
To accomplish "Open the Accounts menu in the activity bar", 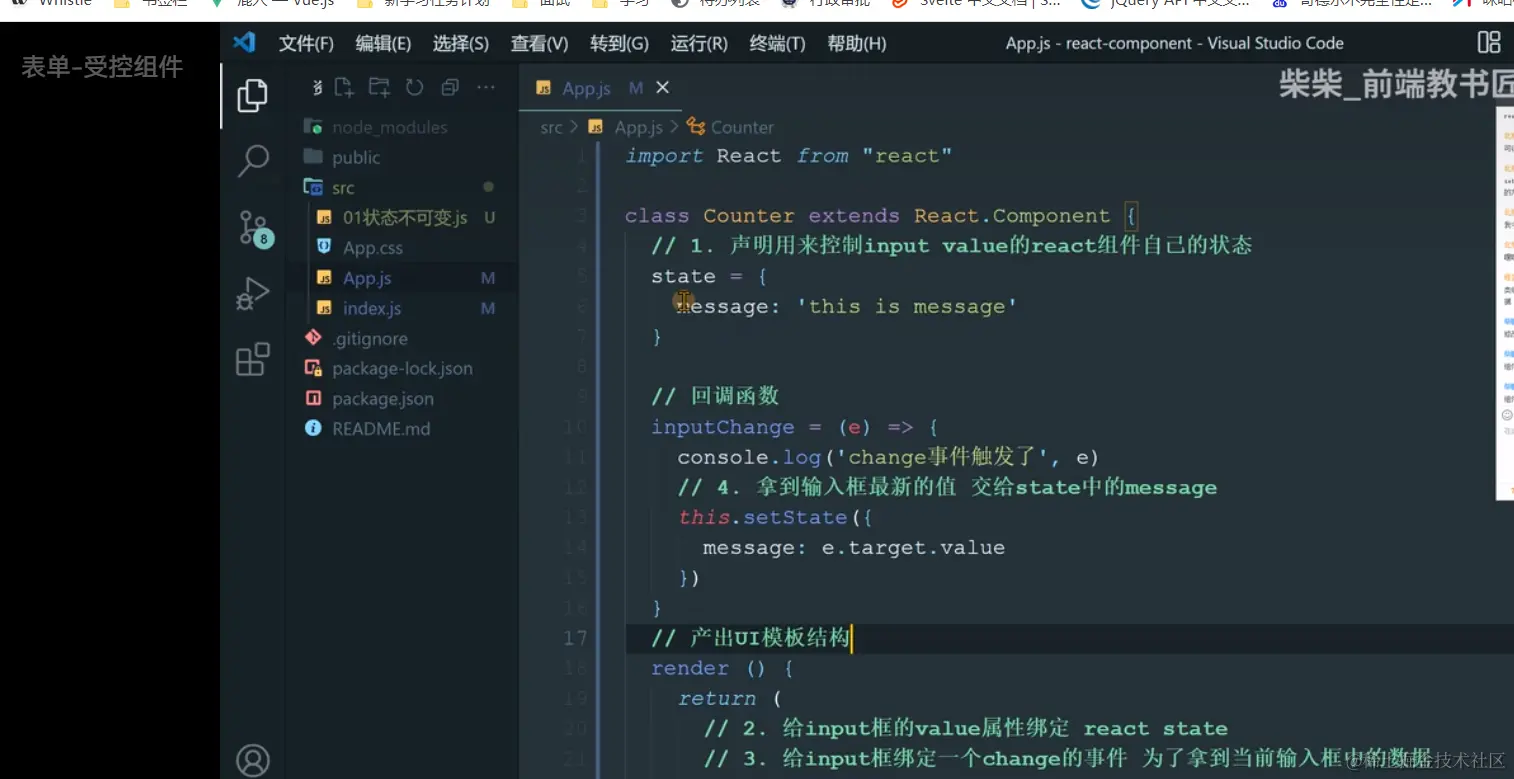I will point(253,761).
